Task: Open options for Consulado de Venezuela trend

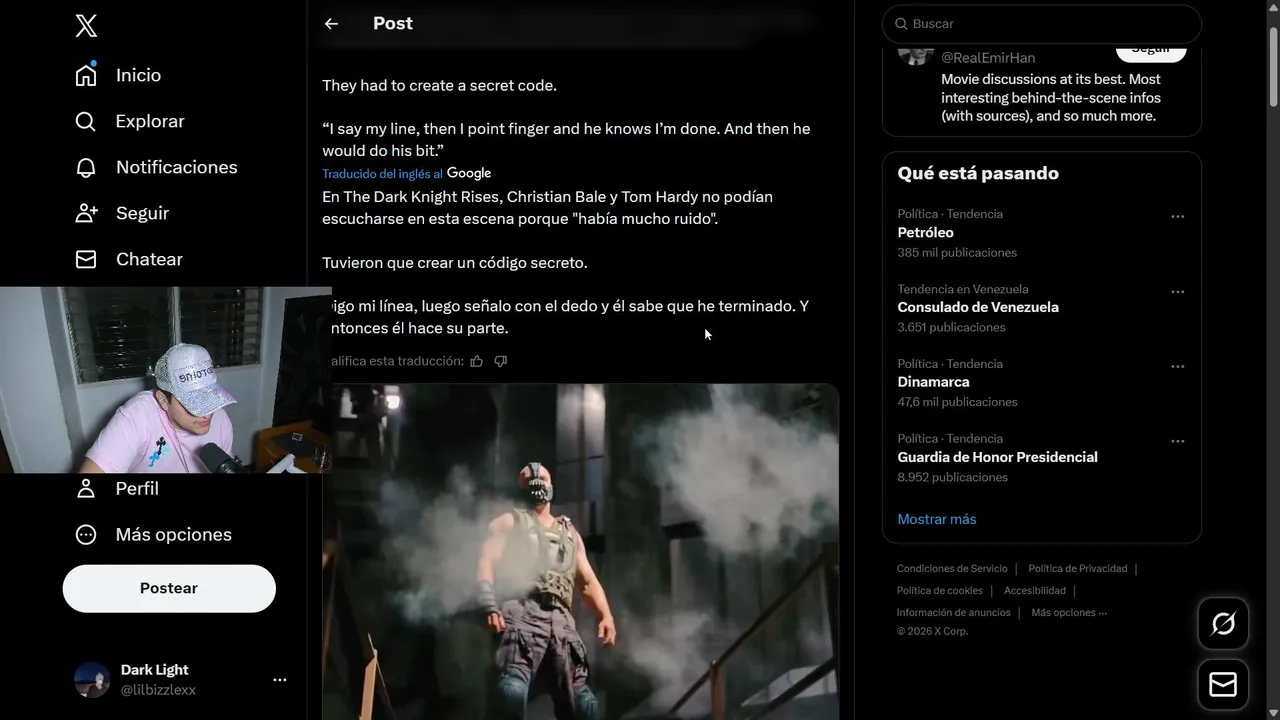Action: (1177, 292)
